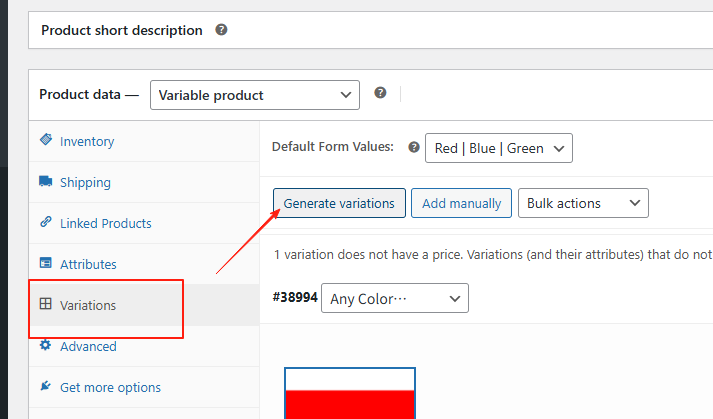Click the help icon next to the Variable product dropdown
This screenshot has height=419, width=713.
[380, 93]
